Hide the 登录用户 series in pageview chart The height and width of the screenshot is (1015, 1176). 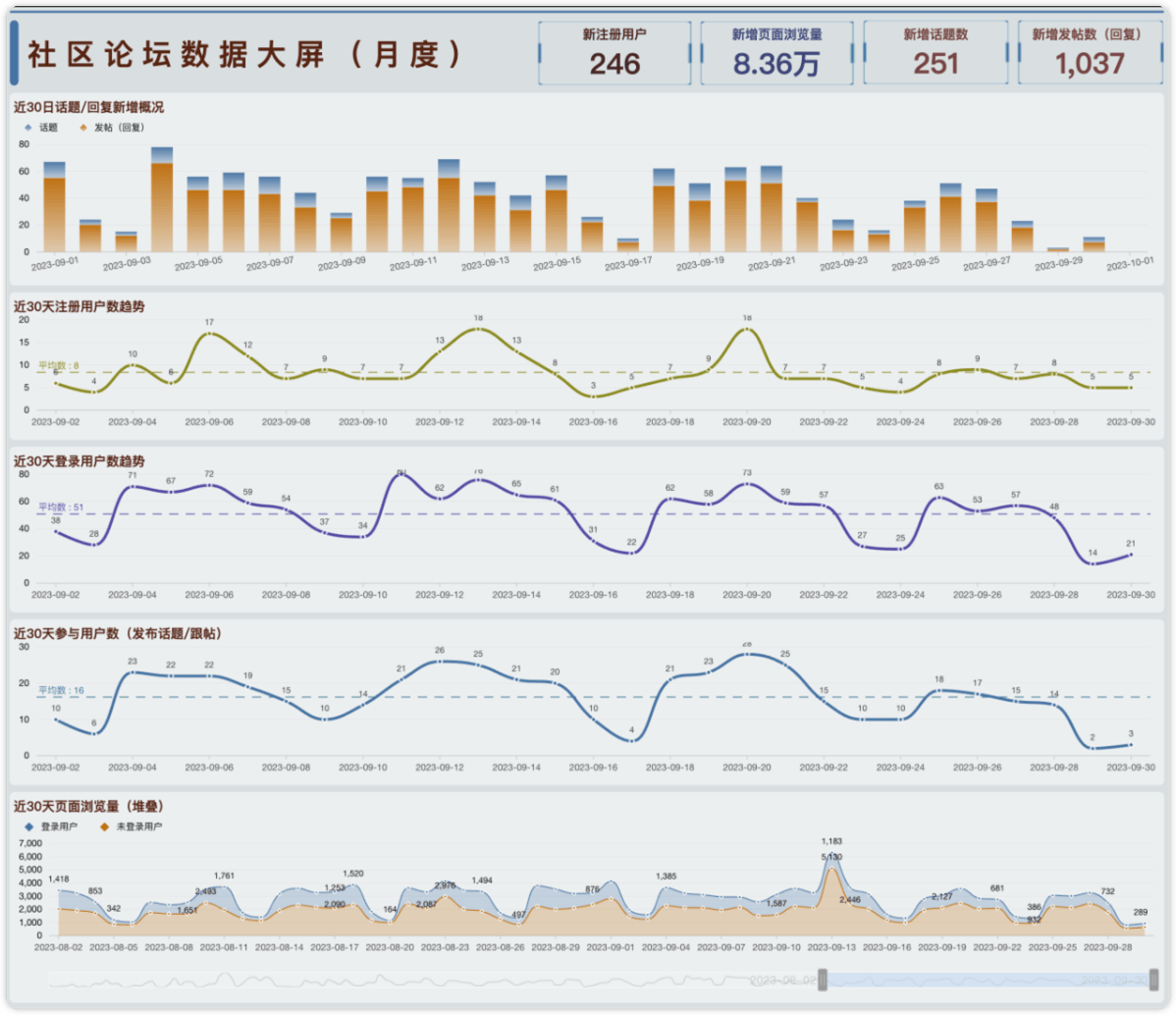(51, 827)
